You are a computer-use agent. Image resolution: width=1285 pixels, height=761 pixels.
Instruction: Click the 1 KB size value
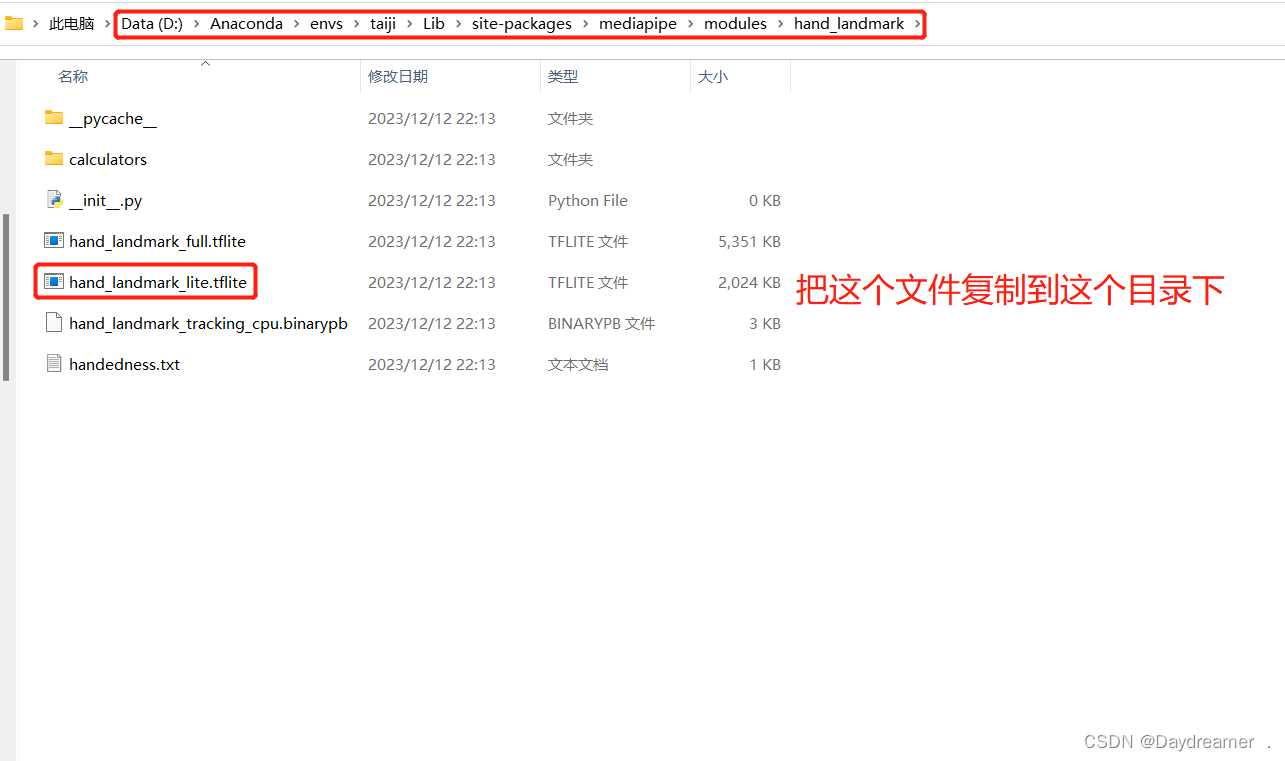click(764, 364)
